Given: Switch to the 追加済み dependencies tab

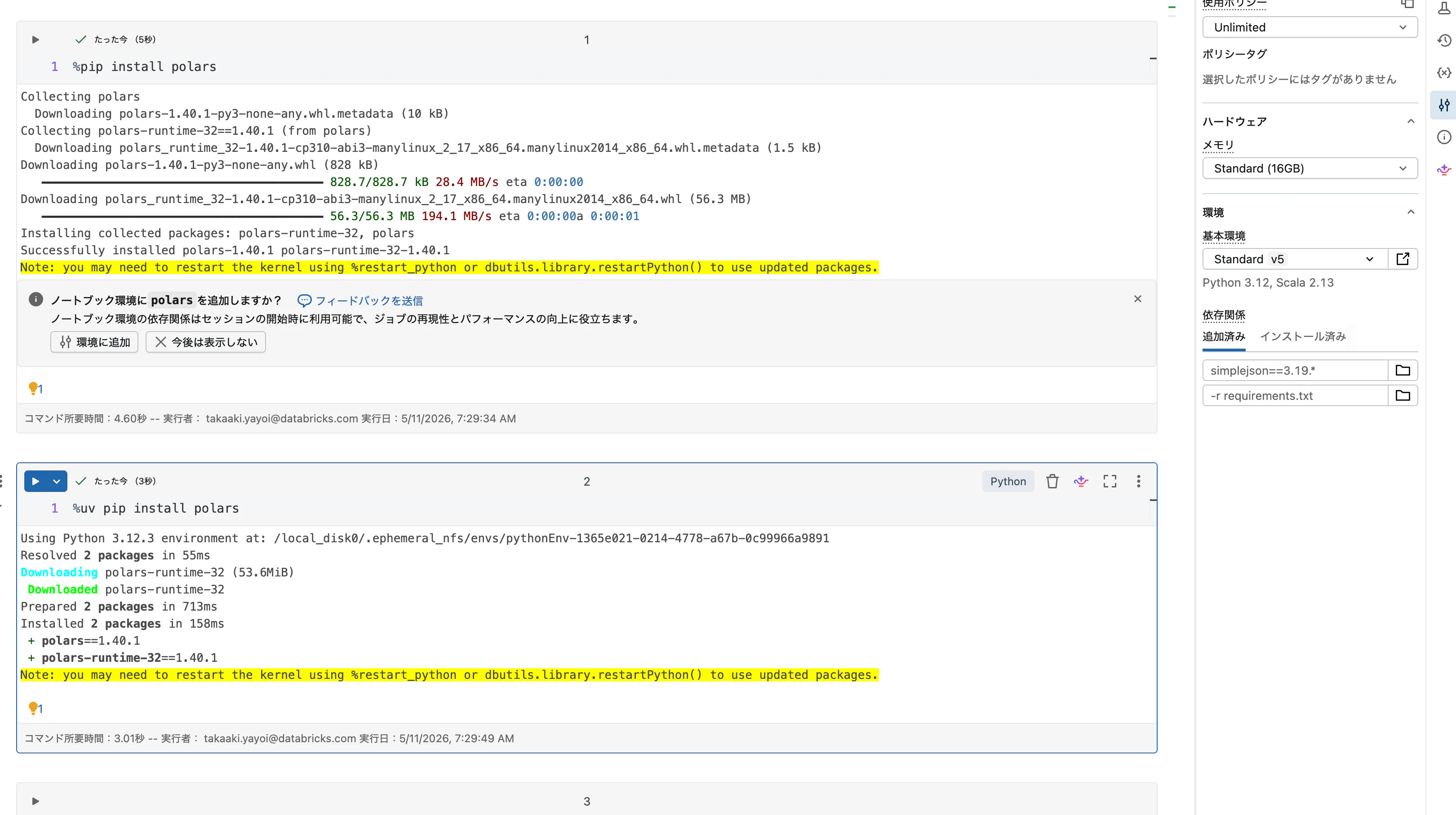Looking at the screenshot, I should click(1224, 337).
